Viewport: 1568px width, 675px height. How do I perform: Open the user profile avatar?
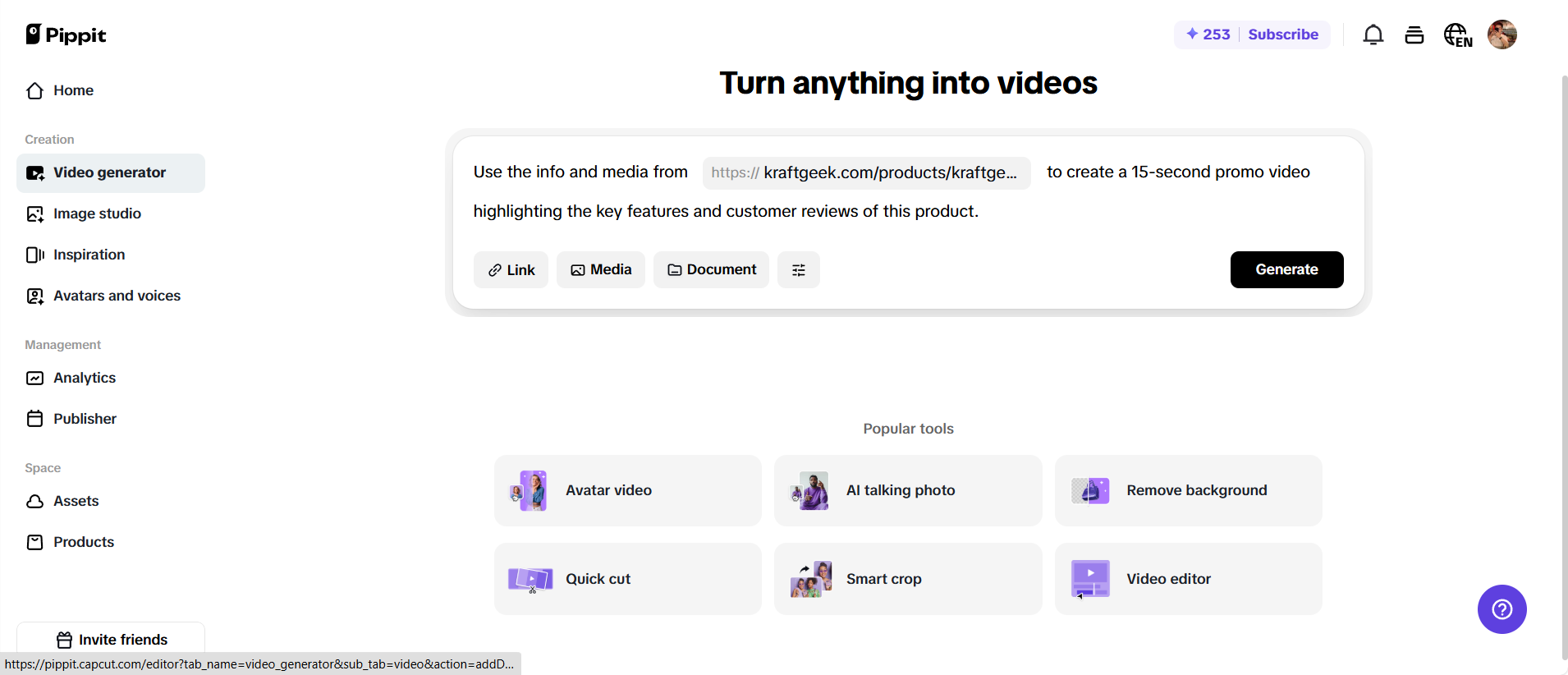click(x=1502, y=34)
